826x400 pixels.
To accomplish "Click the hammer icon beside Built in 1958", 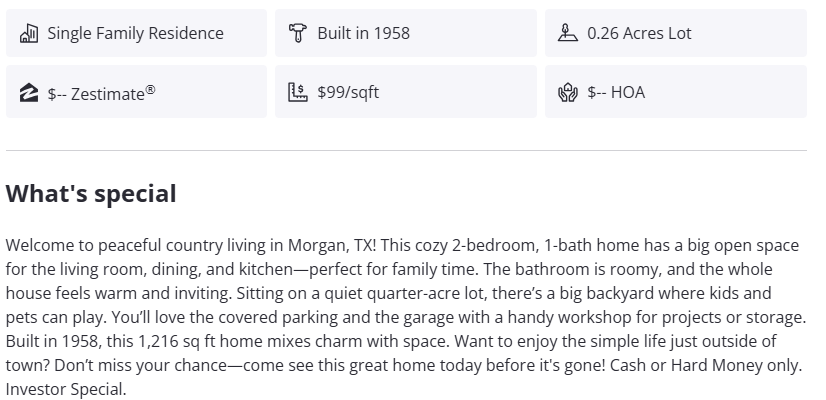I will [x=297, y=33].
